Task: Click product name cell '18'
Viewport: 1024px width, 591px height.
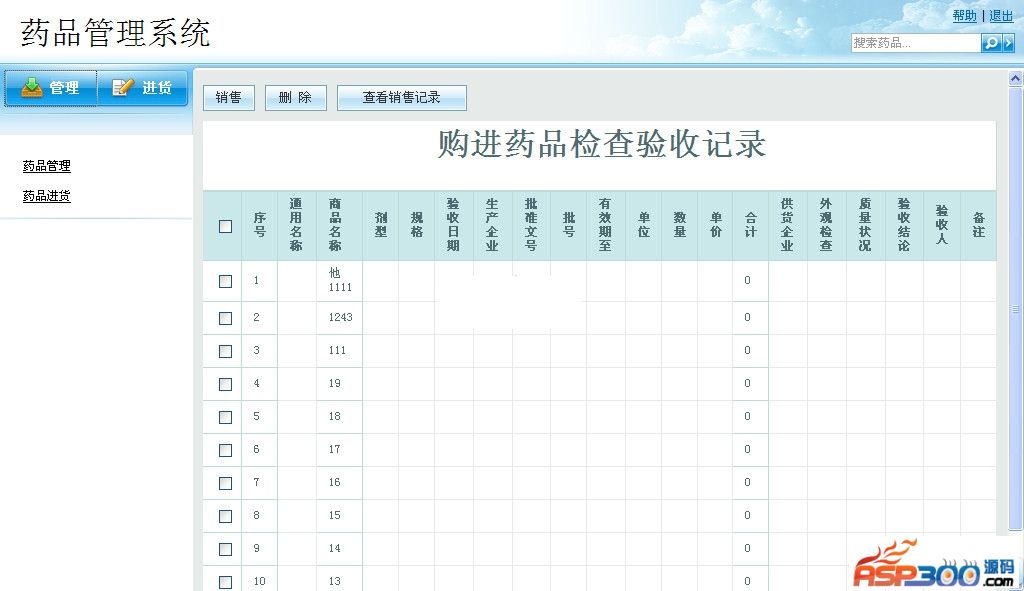Action: click(x=340, y=417)
